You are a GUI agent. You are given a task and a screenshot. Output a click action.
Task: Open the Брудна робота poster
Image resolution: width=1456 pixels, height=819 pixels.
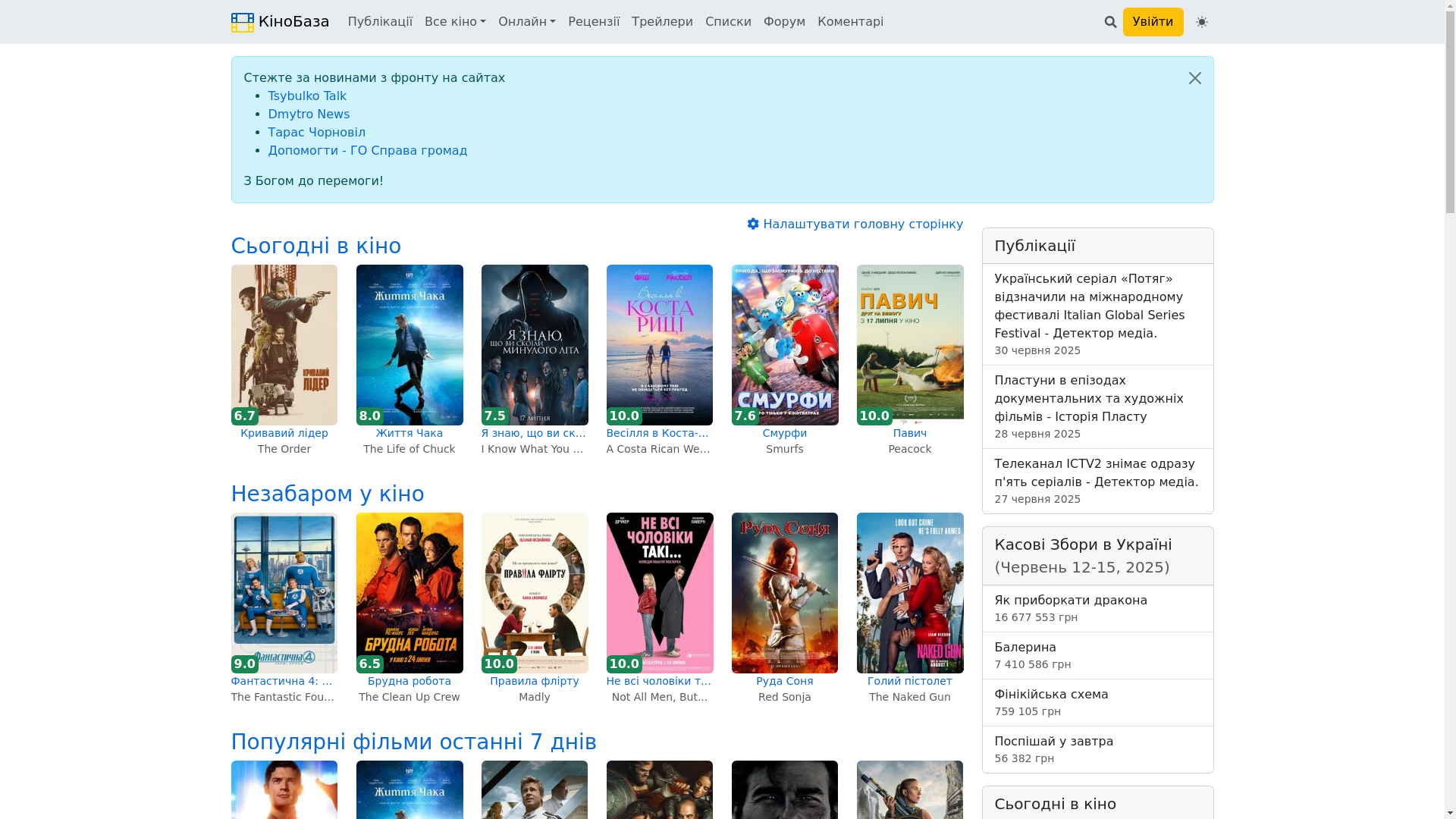pos(409,593)
